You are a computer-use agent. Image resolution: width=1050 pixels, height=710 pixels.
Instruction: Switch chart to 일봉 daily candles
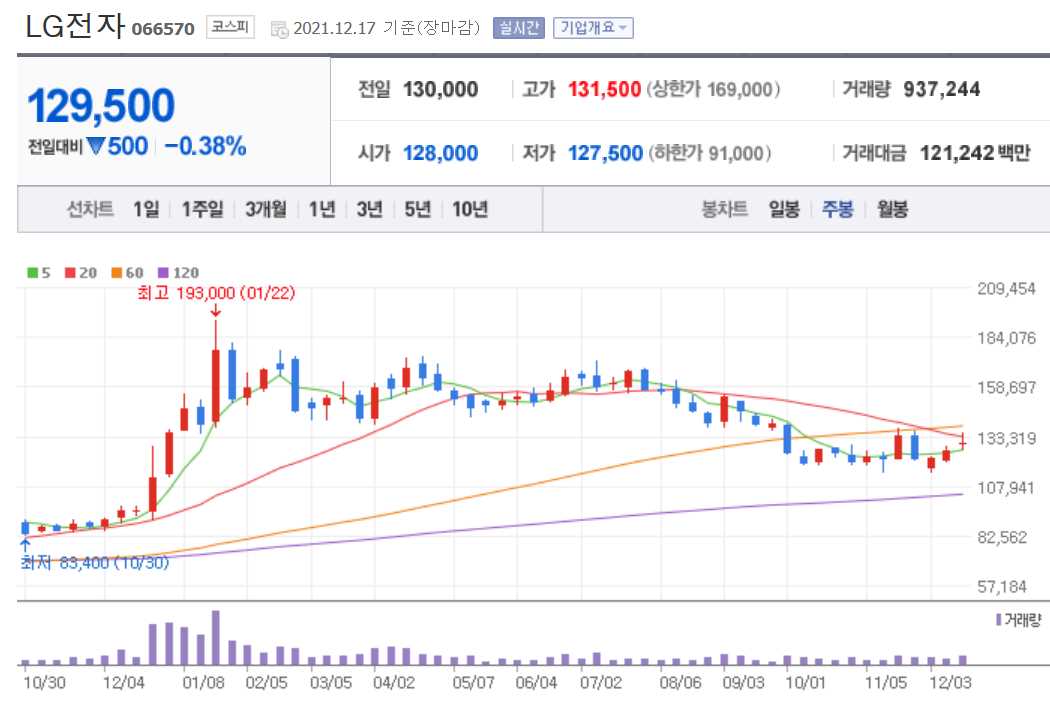click(786, 209)
